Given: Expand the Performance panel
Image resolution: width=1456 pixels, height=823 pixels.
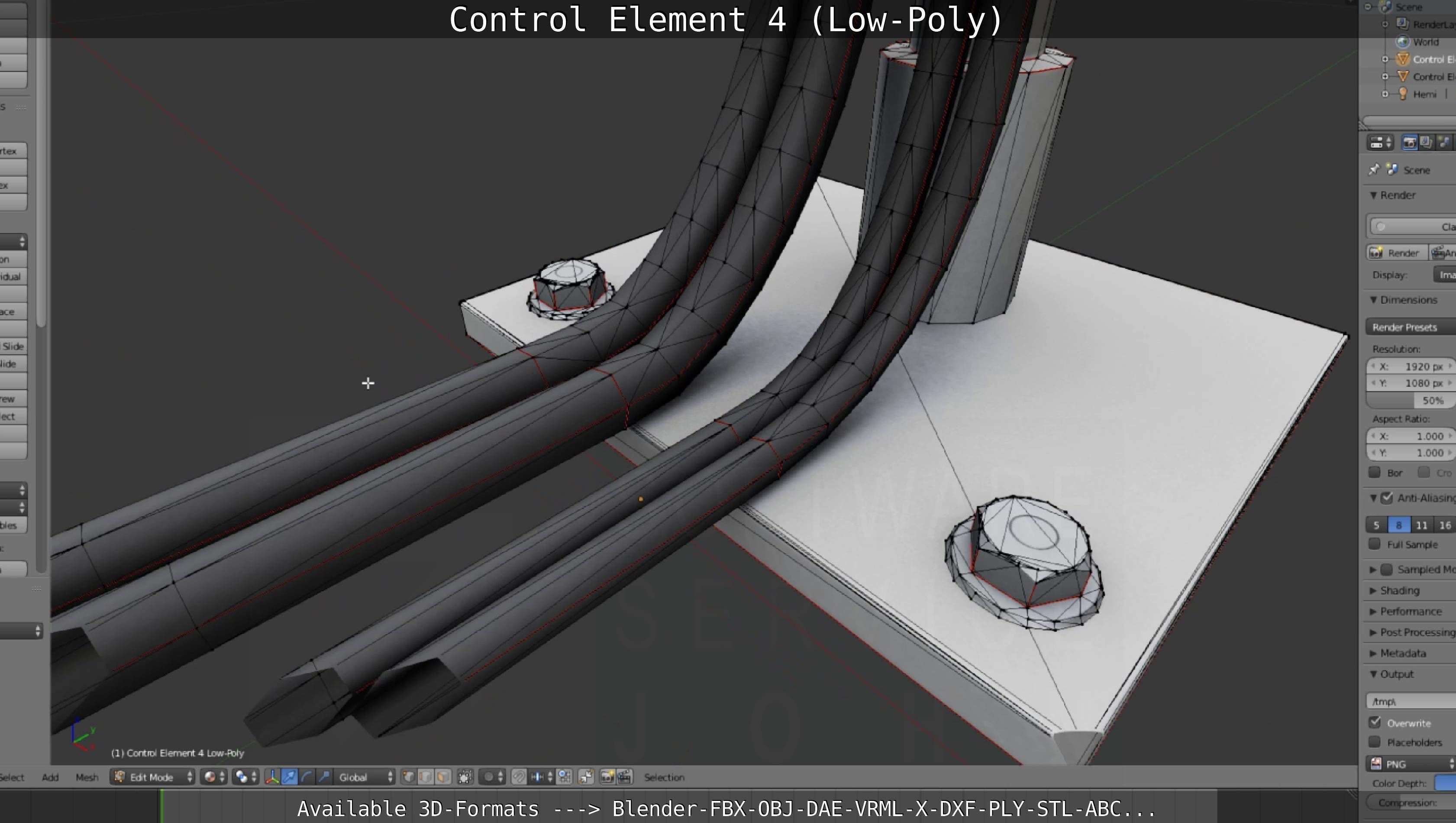Looking at the screenshot, I should point(1373,612).
